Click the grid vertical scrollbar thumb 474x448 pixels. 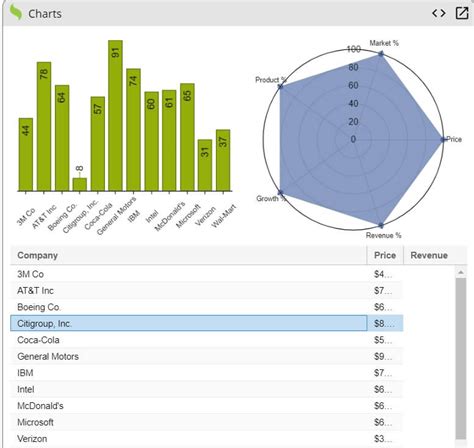pos(461,358)
